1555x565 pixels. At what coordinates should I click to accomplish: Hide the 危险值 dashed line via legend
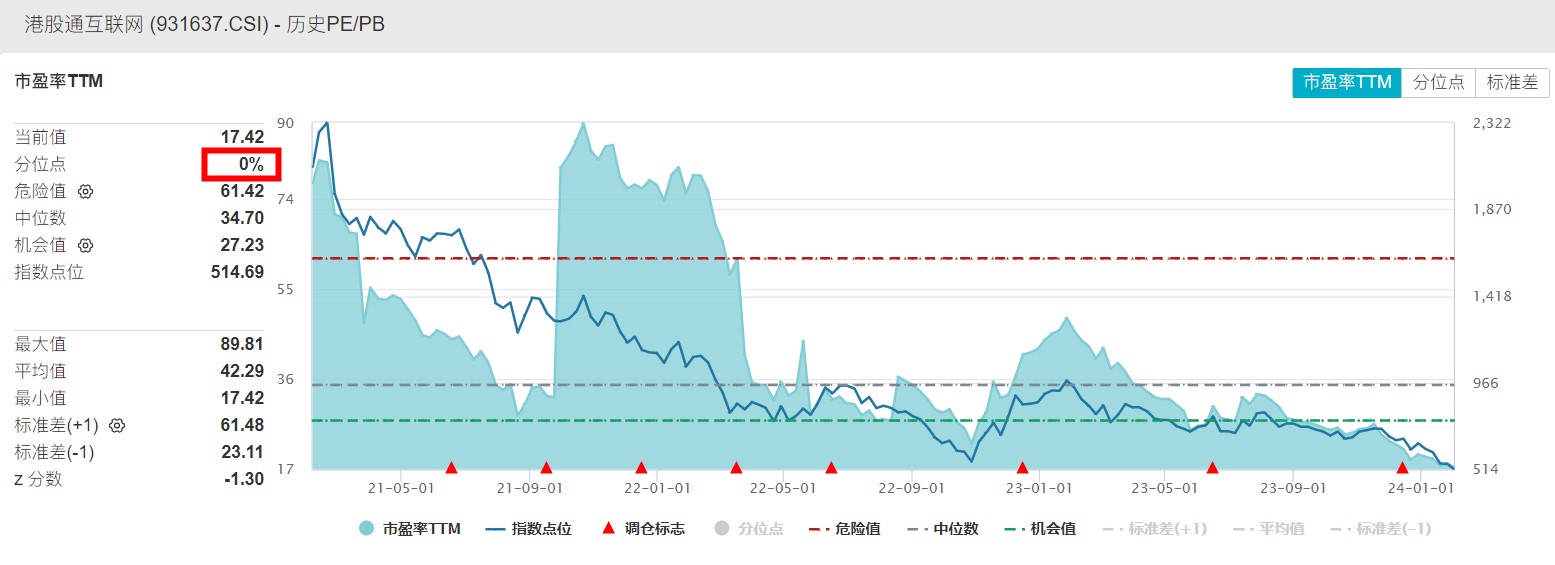(x=844, y=529)
